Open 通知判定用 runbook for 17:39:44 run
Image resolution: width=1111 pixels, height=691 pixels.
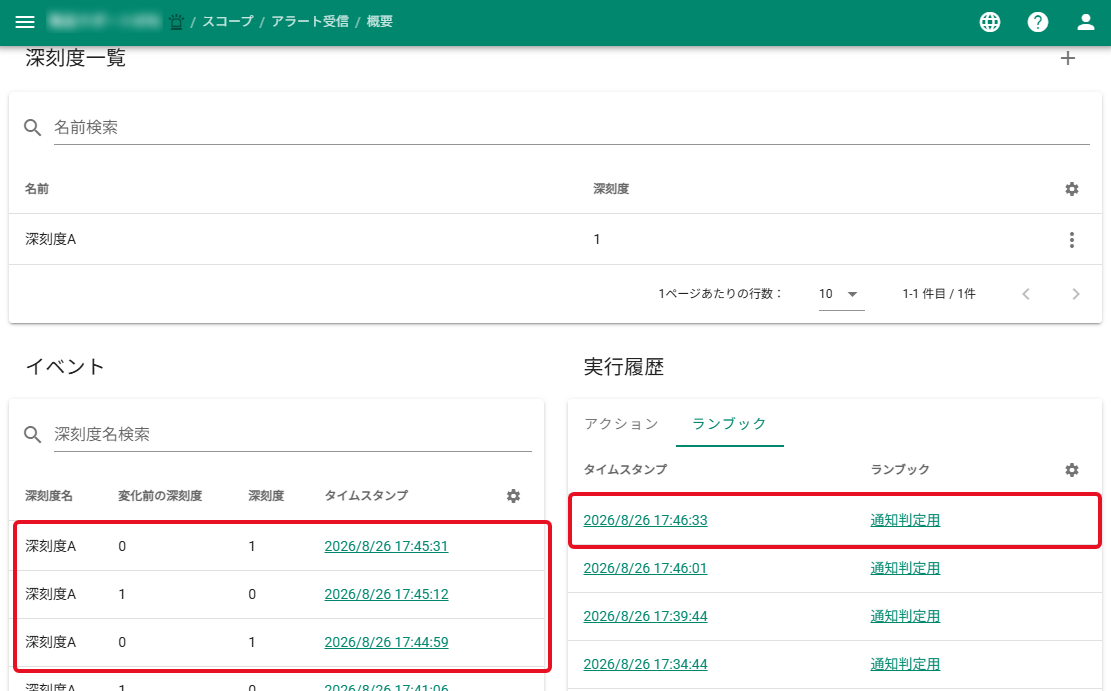click(x=905, y=617)
